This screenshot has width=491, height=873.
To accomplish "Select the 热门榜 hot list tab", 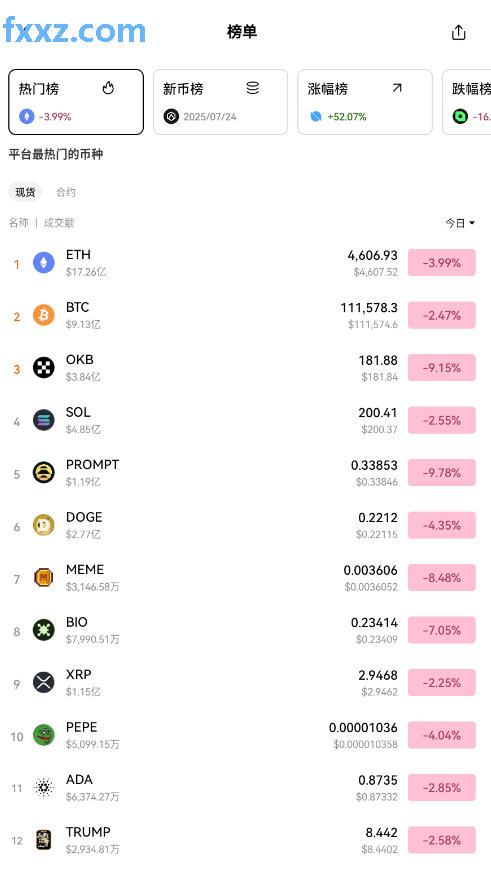I will pyautogui.click(x=76, y=102).
